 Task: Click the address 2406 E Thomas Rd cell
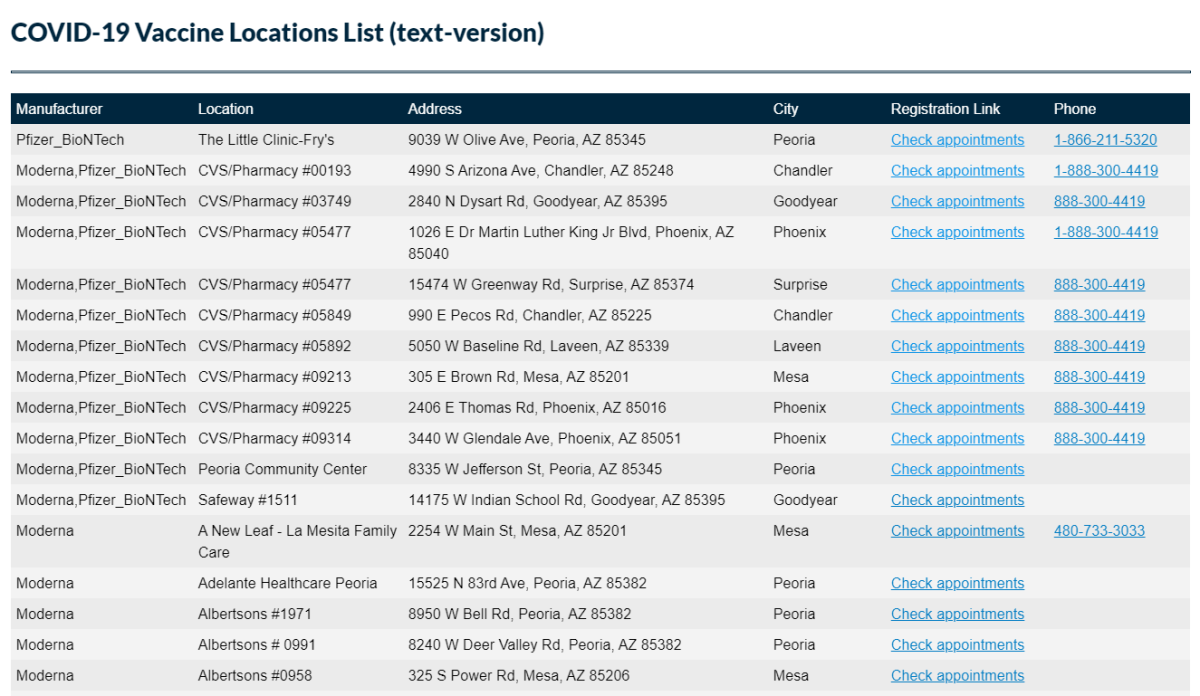pos(537,408)
